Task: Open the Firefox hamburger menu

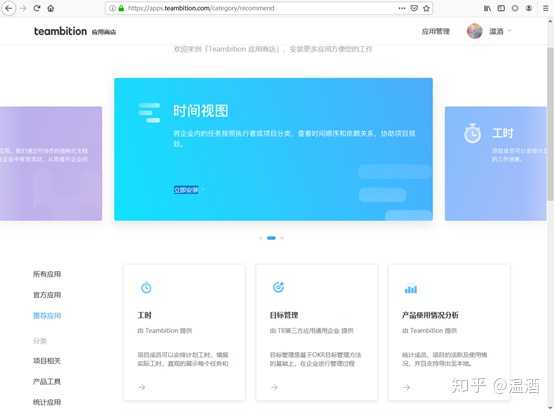Action: coord(546,8)
